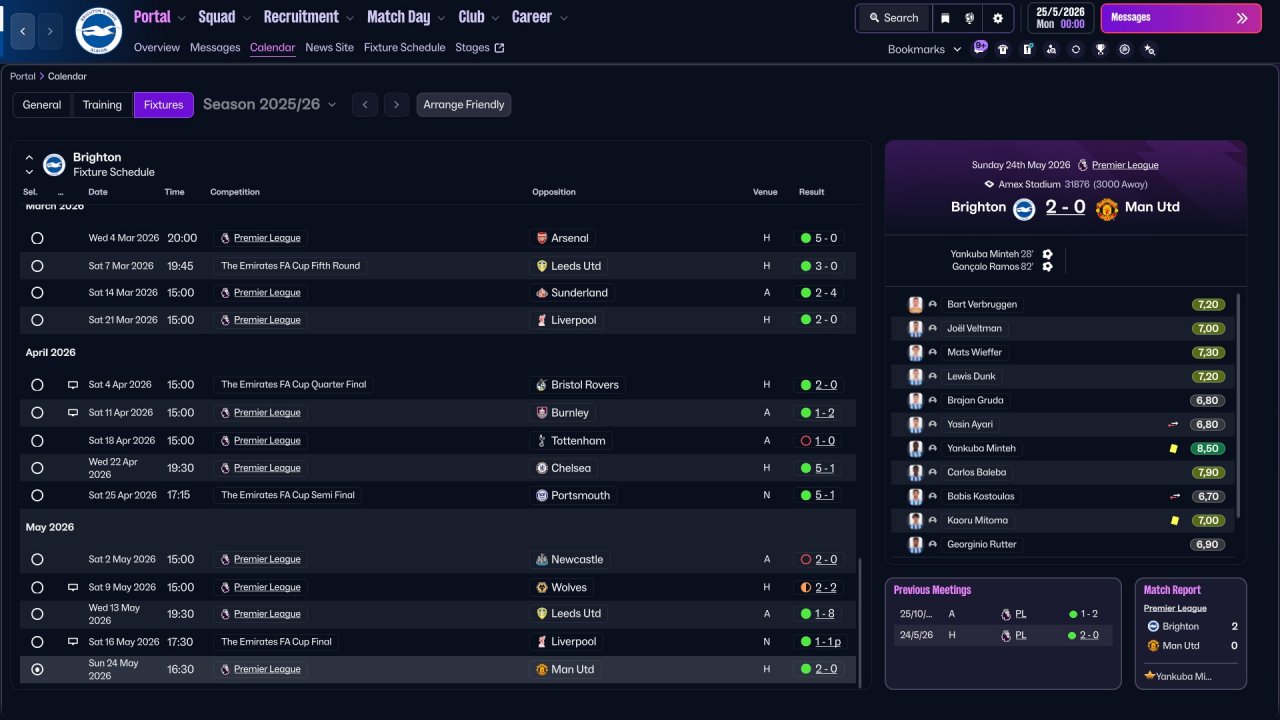Click the purple Messages continue button
1280x720 pixels.
click(1180, 18)
